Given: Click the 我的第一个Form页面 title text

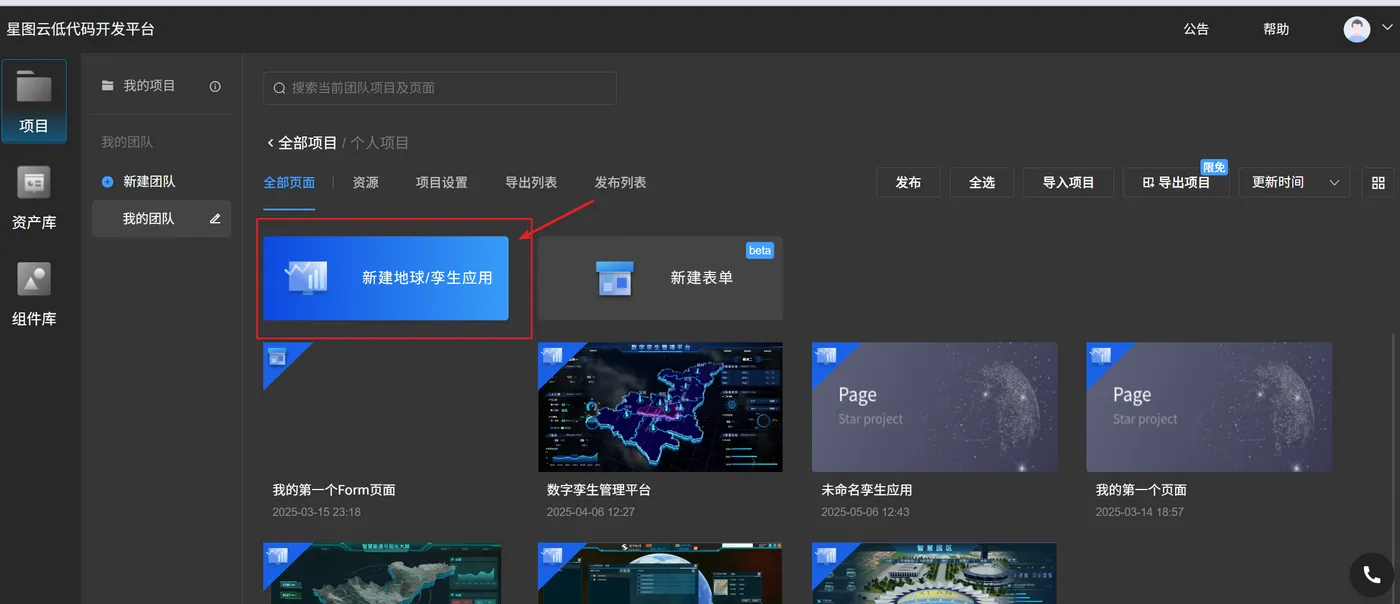Looking at the screenshot, I should [x=334, y=490].
